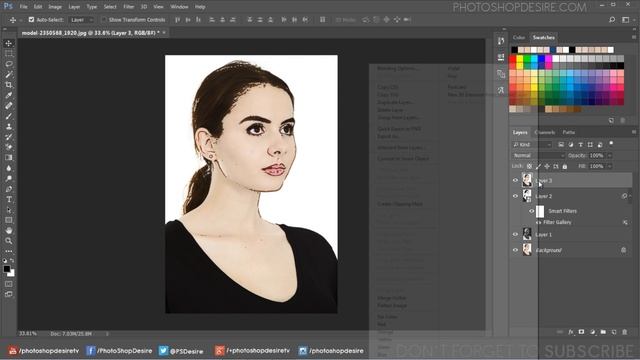Open the Swatches panel flyout menu

pyautogui.click(x=633, y=37)
